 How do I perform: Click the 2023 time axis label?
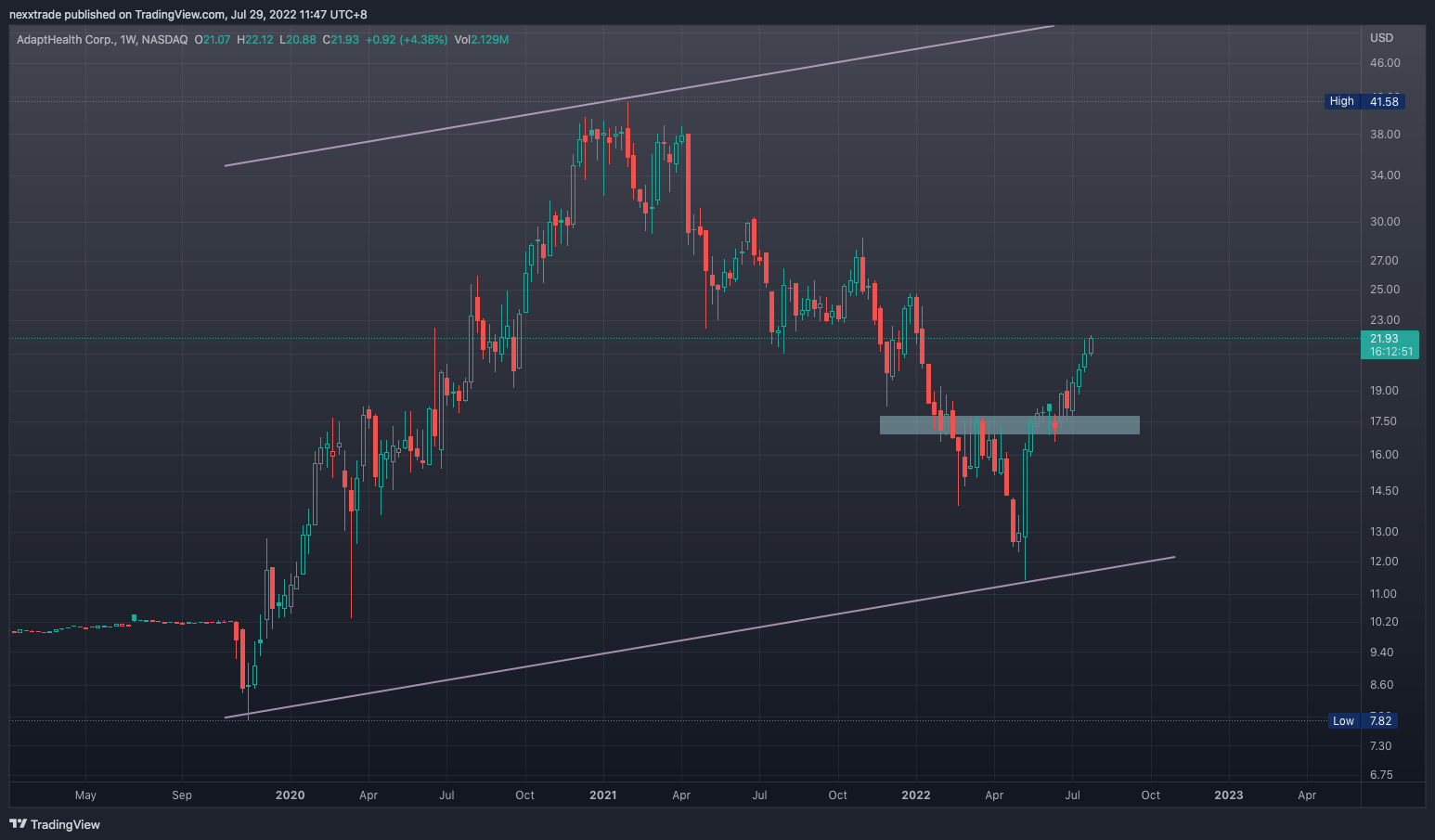pyautogui.click(x=1229, y=795)
